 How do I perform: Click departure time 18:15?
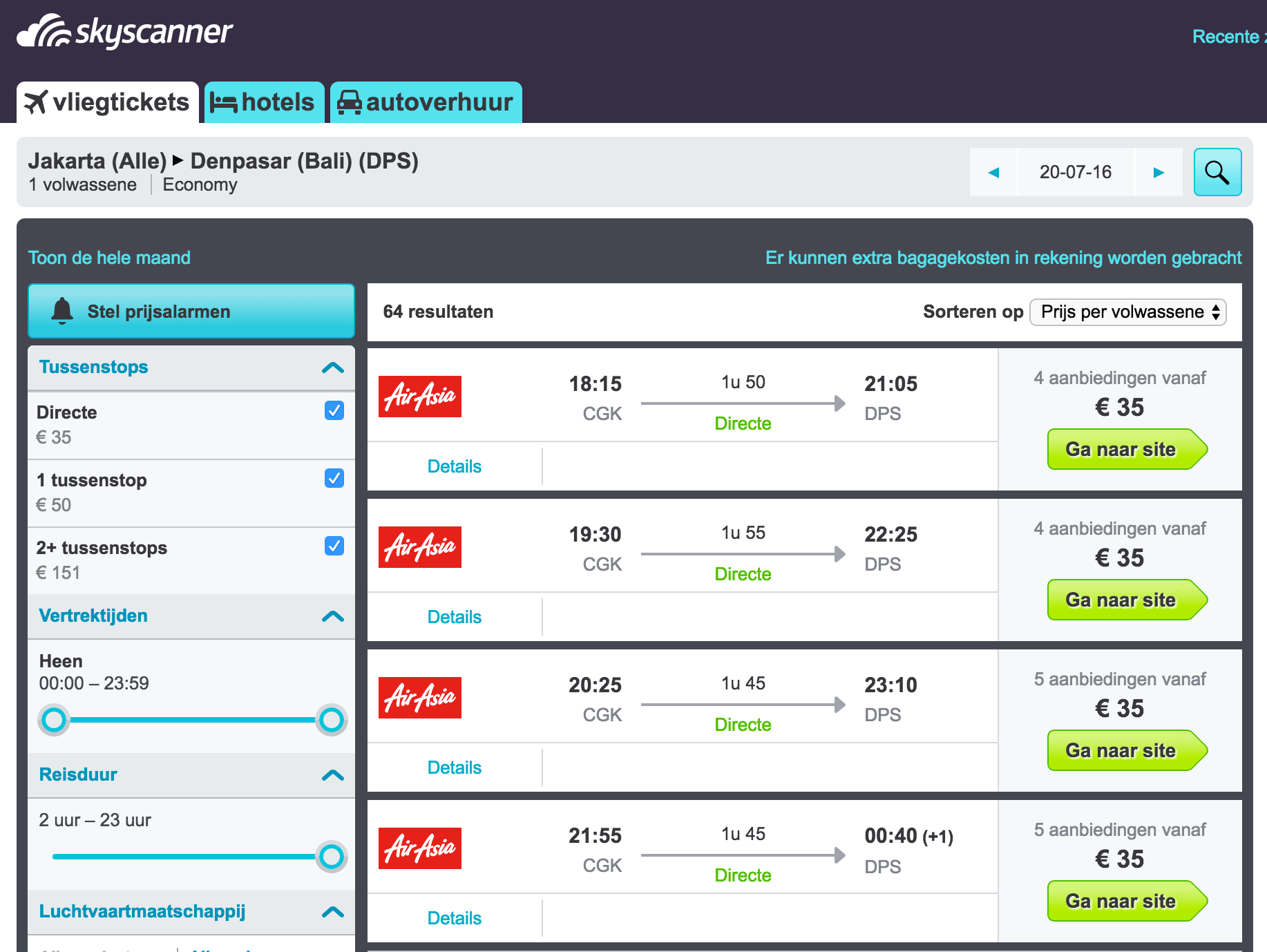pyautogui.click(x=595, y=383)
